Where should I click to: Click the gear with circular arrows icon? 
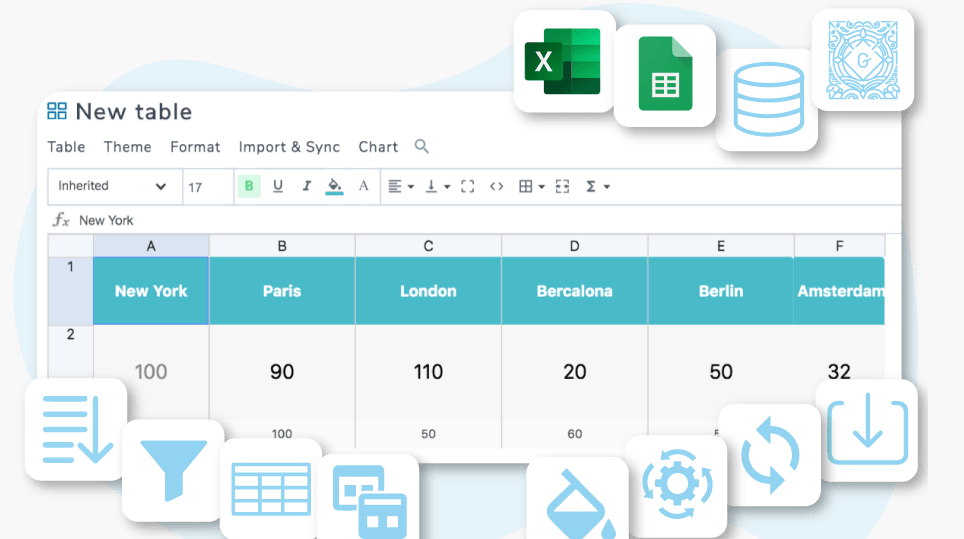point(677,484)
